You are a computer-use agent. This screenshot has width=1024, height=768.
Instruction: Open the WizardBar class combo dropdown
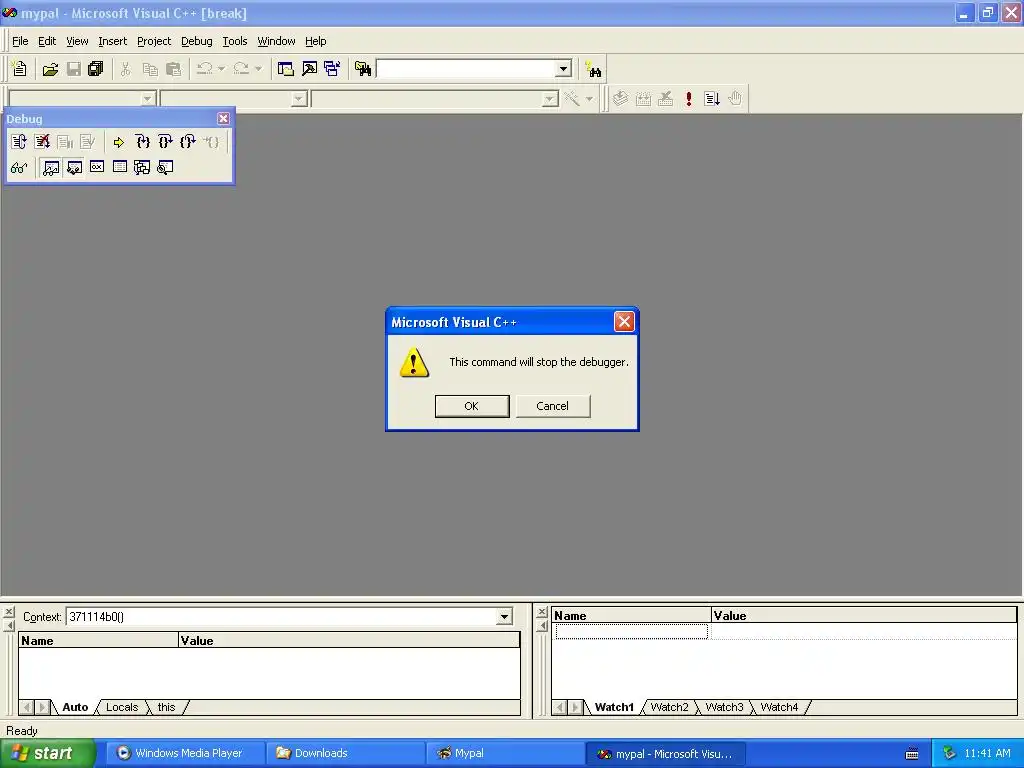[x=148, y=99]
